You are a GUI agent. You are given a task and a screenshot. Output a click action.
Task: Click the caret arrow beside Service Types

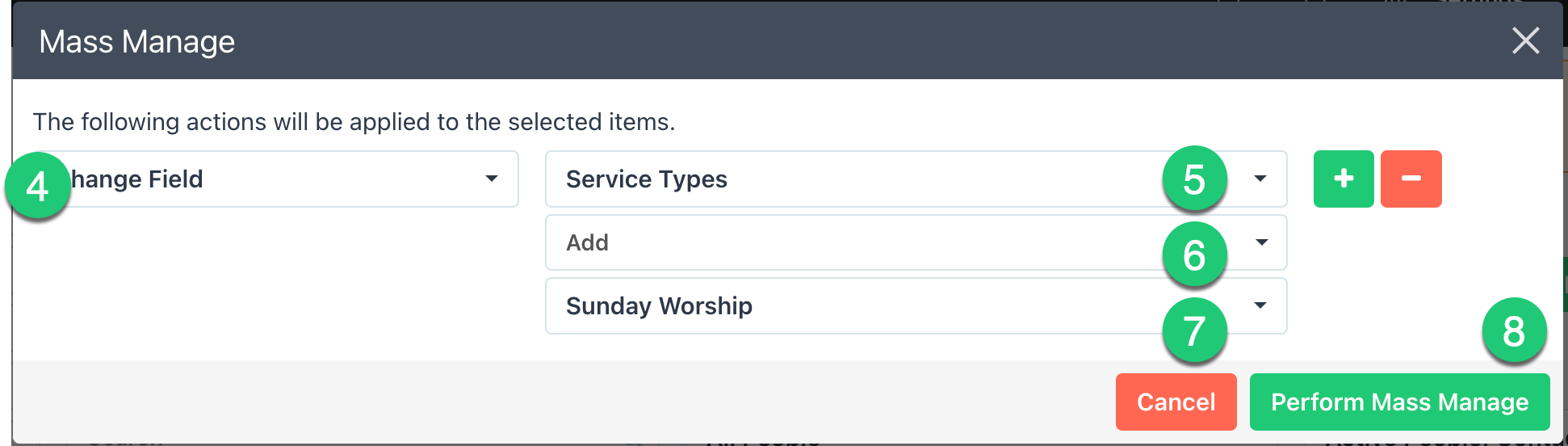[1260, 179]
